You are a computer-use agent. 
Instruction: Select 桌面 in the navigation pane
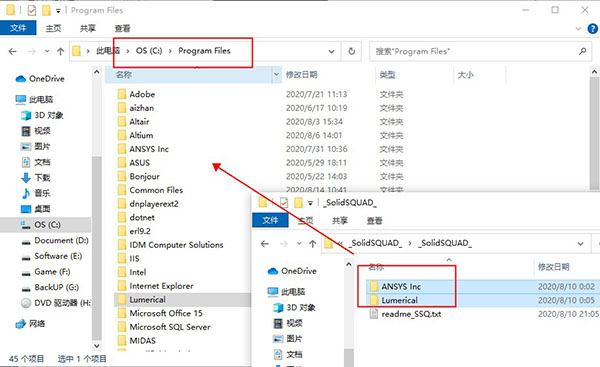(x=35, y=209)
